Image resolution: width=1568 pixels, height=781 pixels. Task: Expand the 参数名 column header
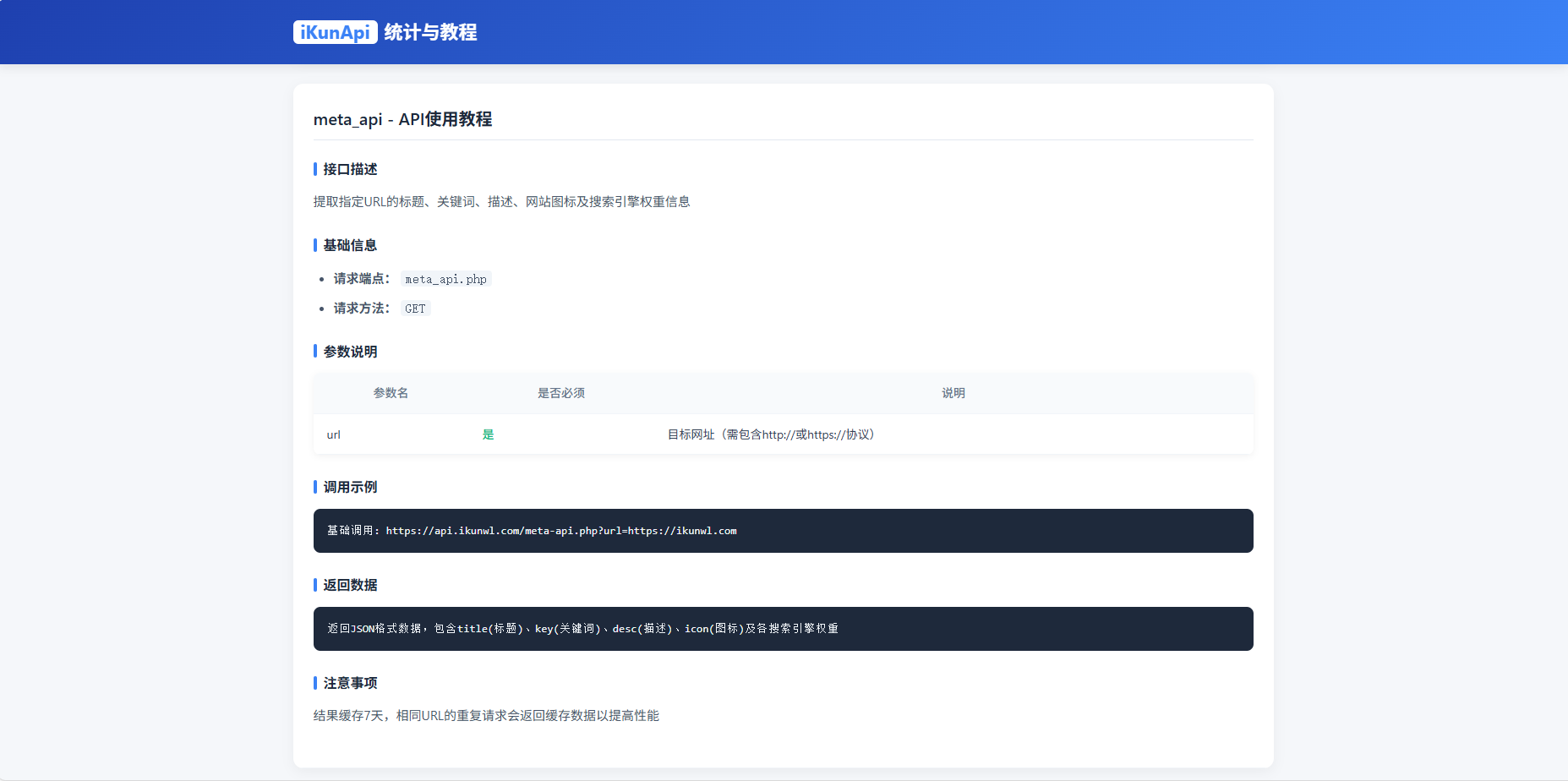point(391,393)
